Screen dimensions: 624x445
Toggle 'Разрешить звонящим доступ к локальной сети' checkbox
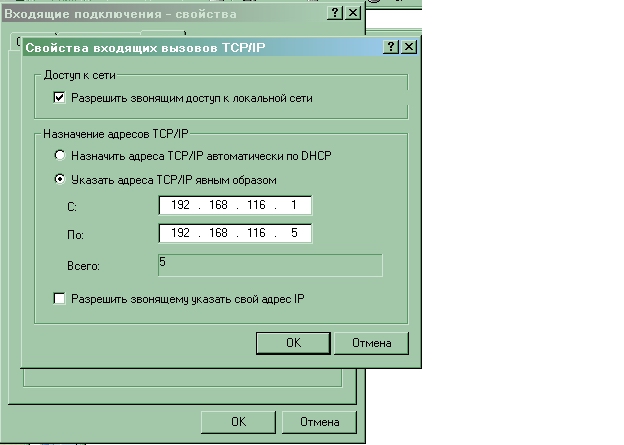(x=59, y=98)
